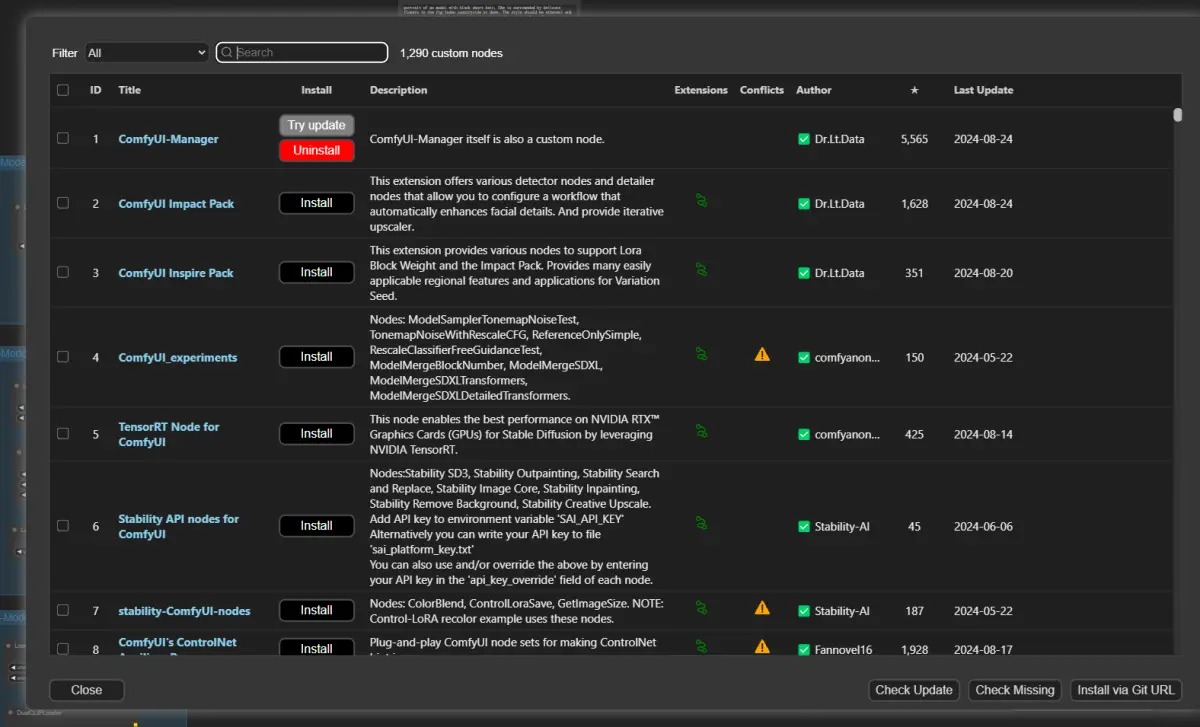Click the magnifier icon in the search box

click(227, 53)
